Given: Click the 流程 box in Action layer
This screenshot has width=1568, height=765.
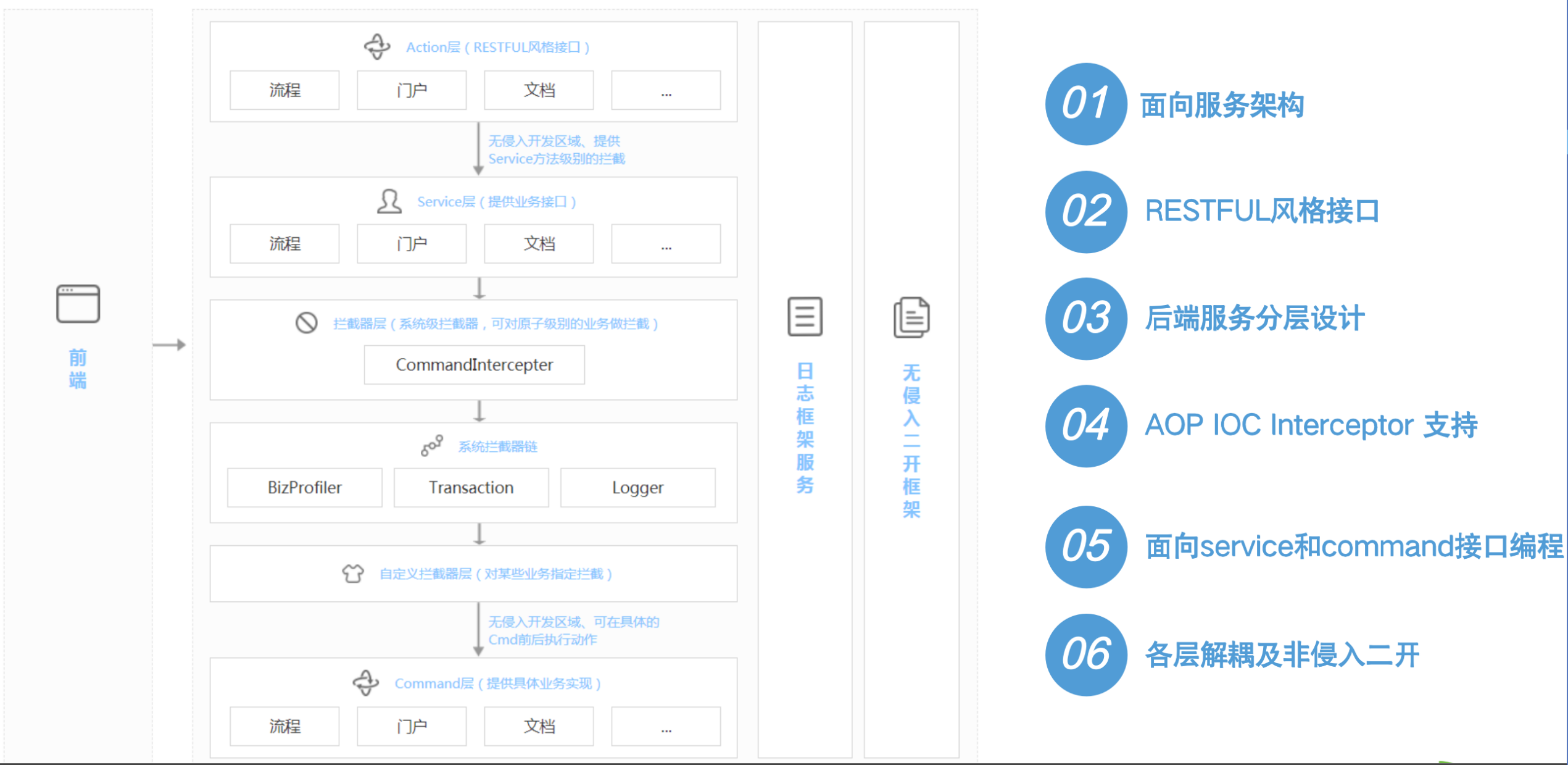Looking at the screenshot, I should pos(284,90).
